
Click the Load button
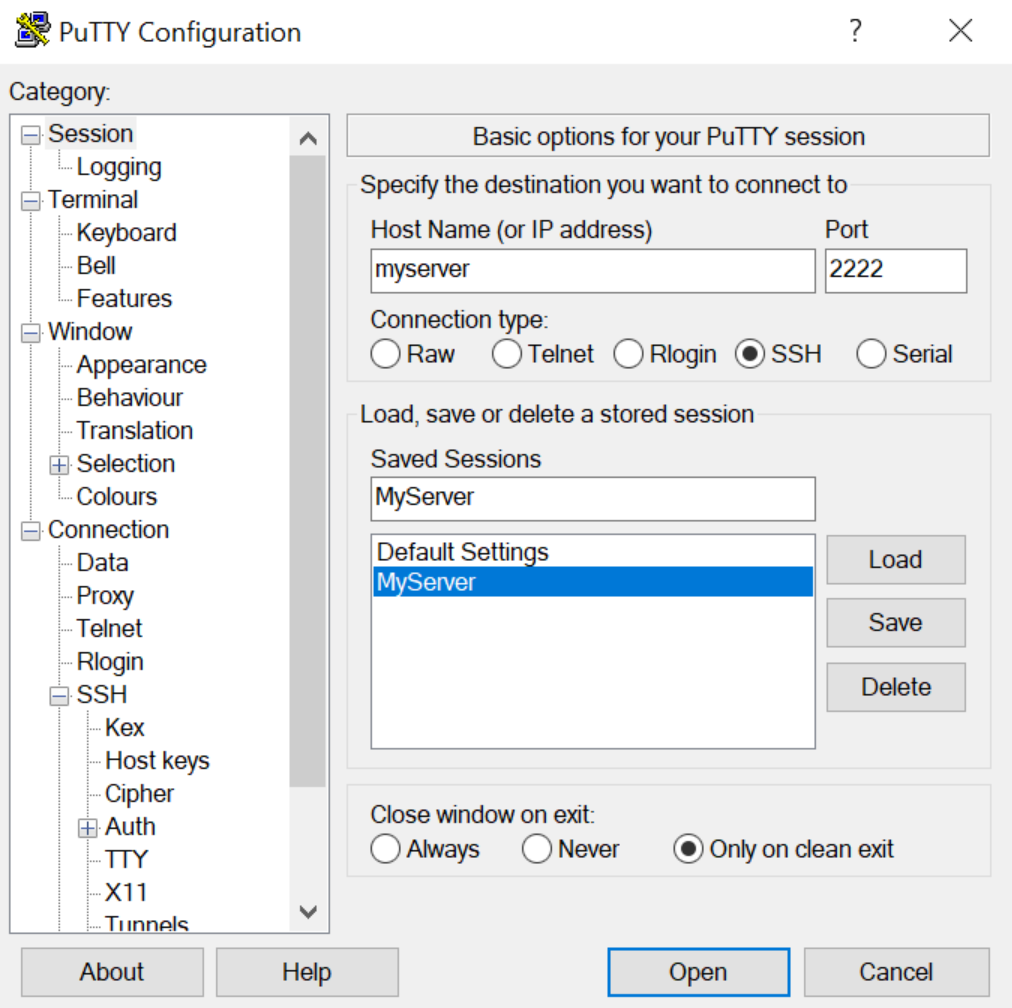(x=895, y=559)
